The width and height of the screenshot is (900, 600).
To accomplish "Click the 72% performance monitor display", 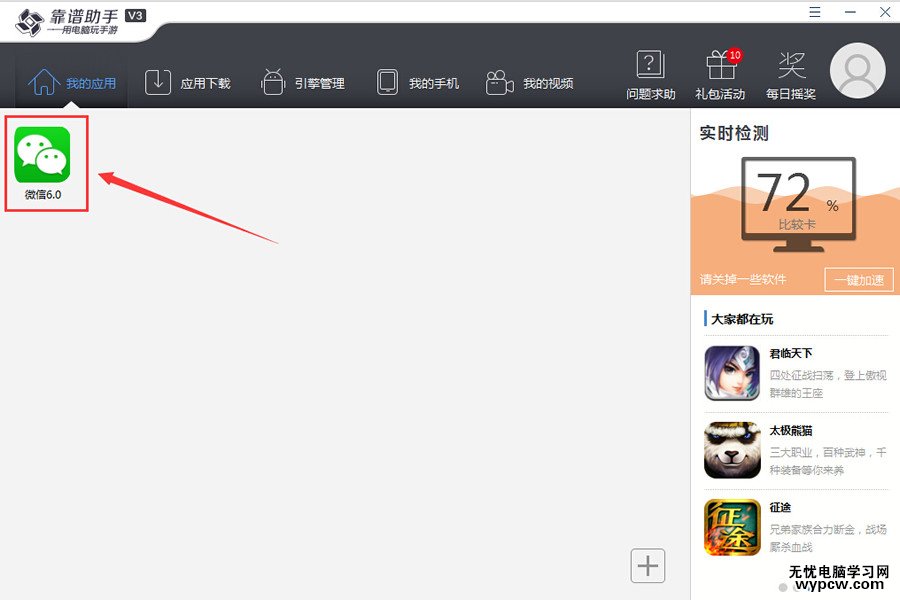I will [798, 204].
